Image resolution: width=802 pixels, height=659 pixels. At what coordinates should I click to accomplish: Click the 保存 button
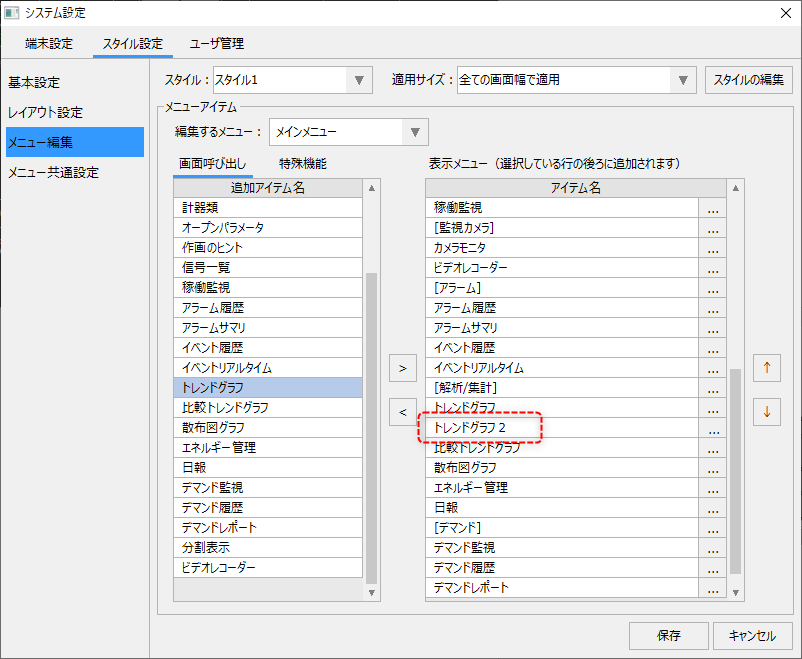point(668,635)
